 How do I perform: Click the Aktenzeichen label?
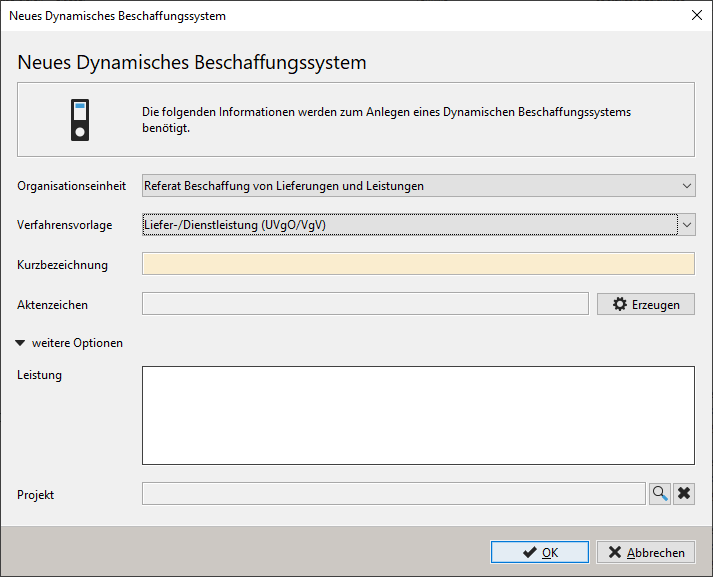(x=52, y=305)
